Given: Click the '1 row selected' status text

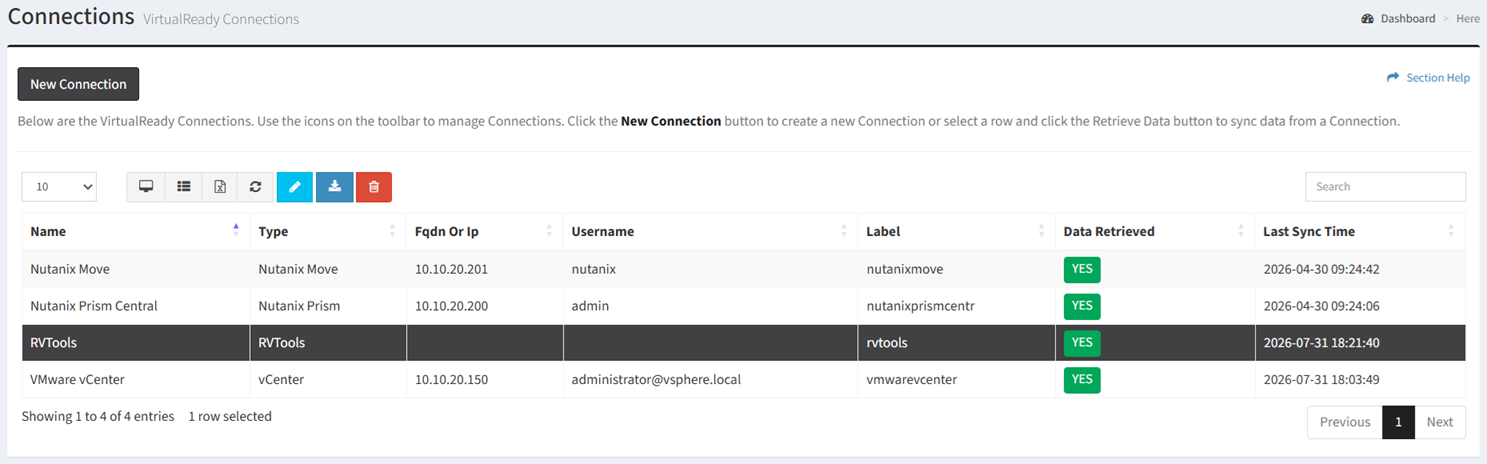Looking at the screenshot, I should (x=230, y=416).
